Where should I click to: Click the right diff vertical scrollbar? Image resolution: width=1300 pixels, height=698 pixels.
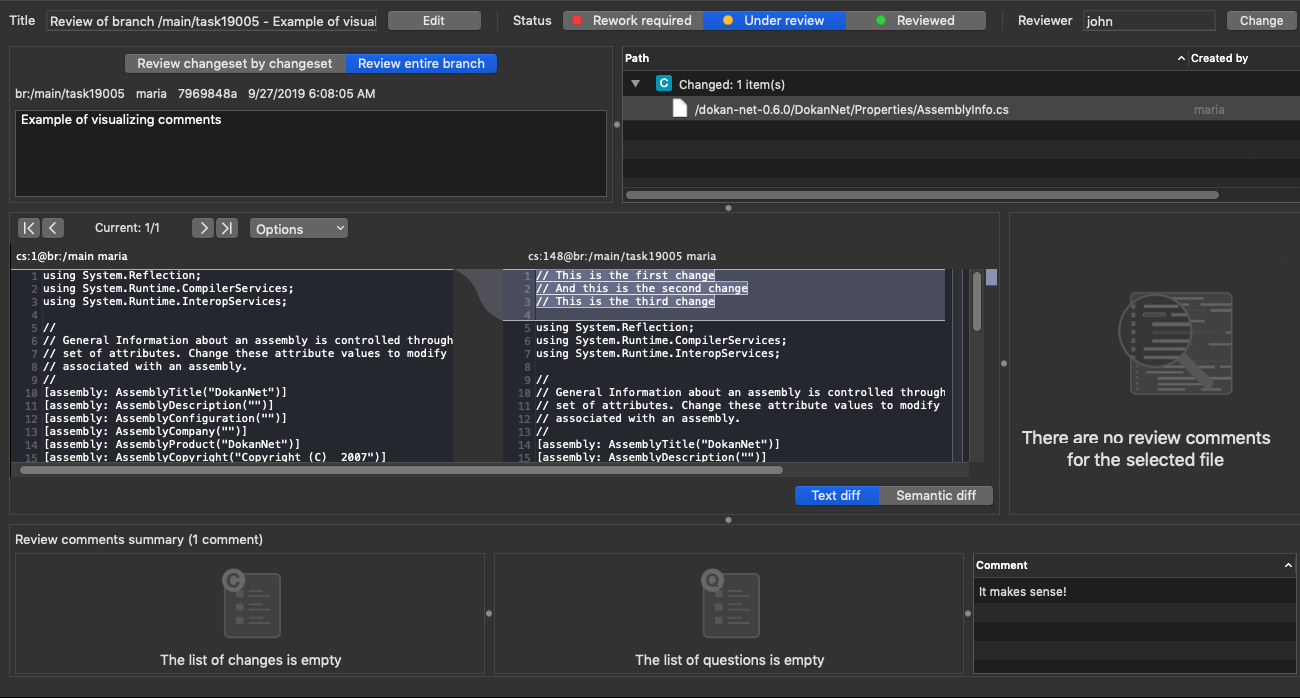pos(977,301)
